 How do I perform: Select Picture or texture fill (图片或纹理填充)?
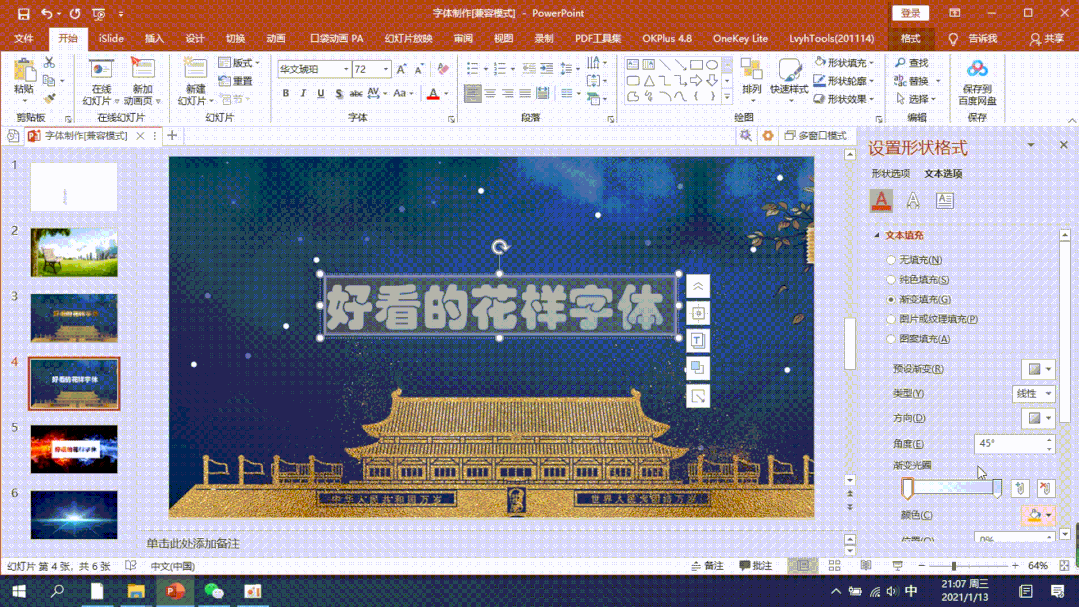[x=891, y=319]
